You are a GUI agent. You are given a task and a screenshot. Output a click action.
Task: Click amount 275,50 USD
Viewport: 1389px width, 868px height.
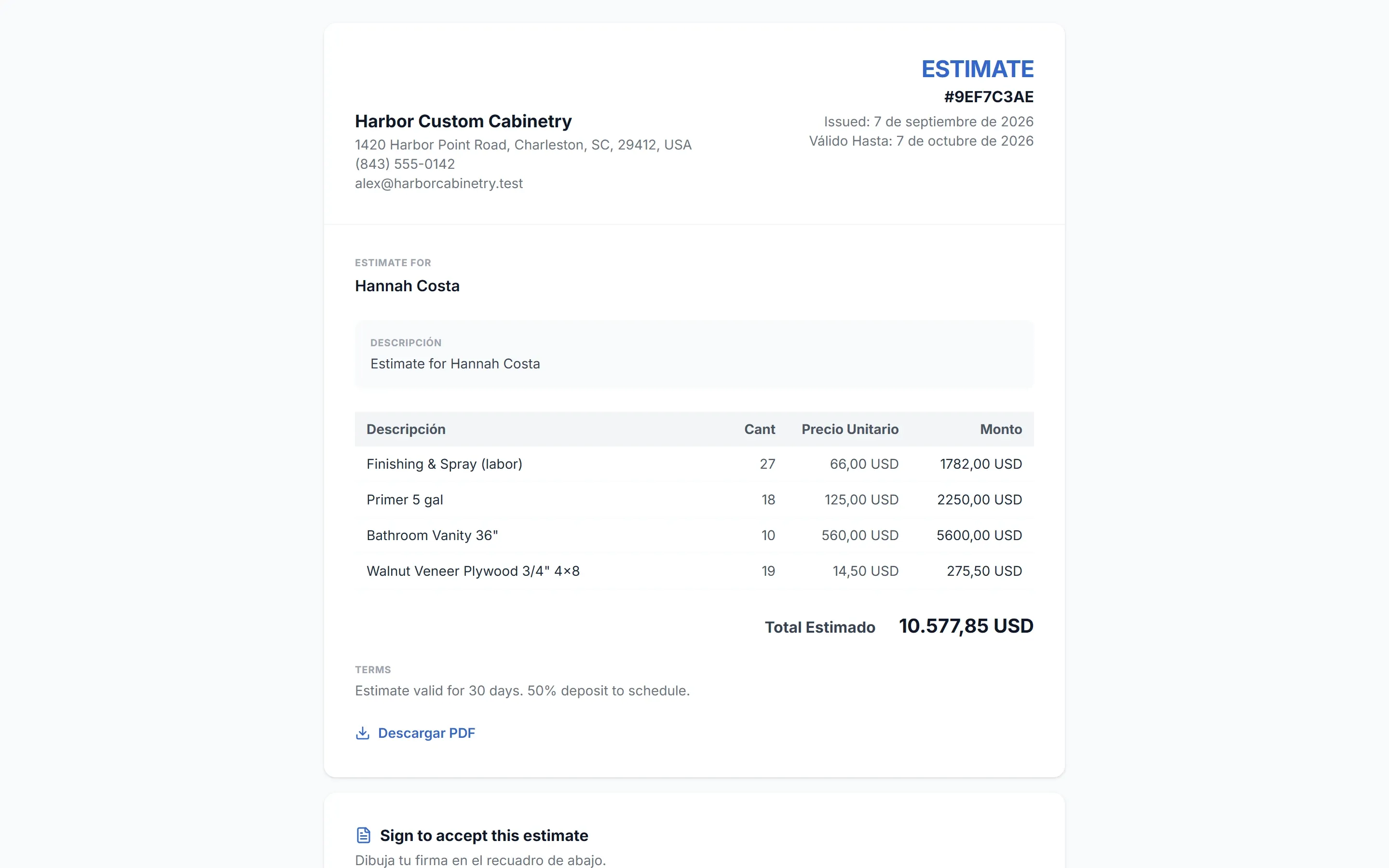[x=984, y=571]
